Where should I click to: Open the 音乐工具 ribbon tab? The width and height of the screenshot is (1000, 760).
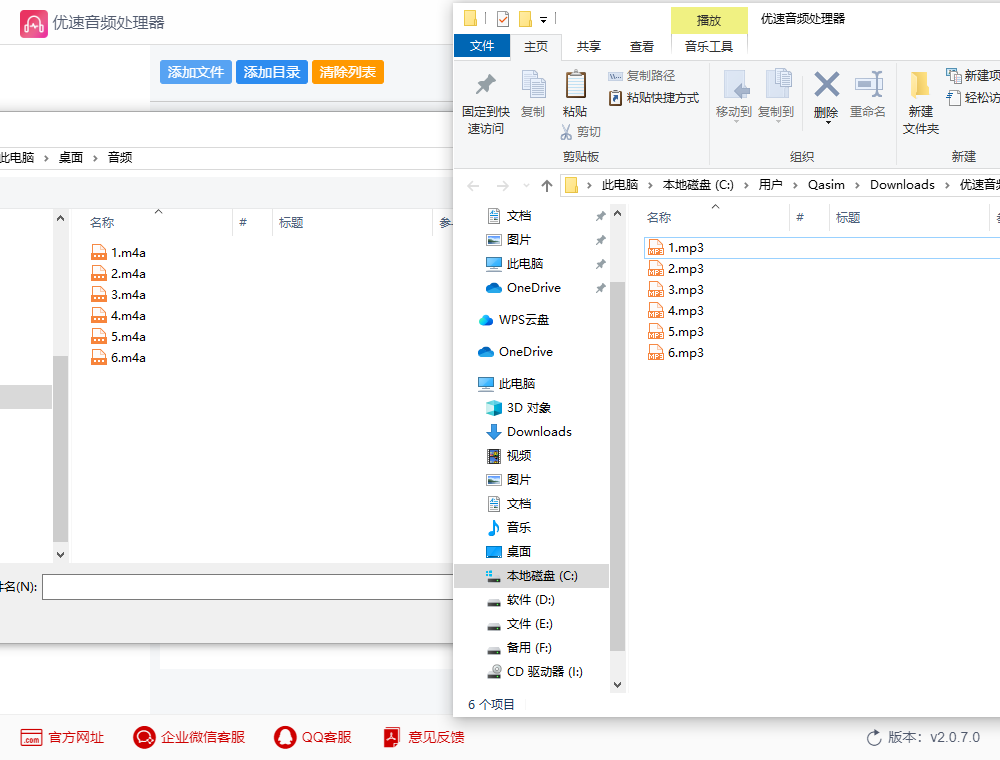click(x=709, y=47)
